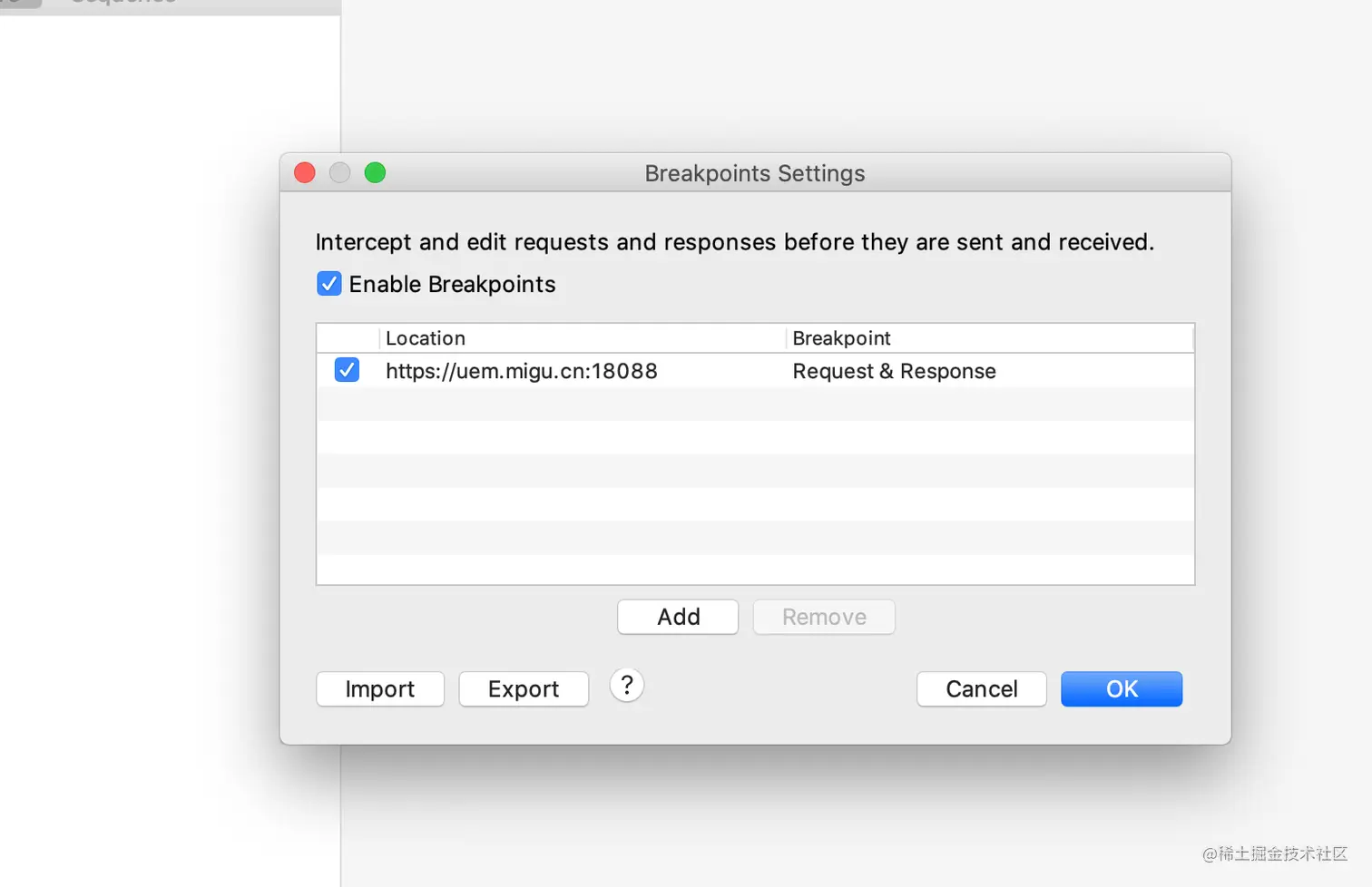
Task: Export breakpoint settings
Action: (524, 689)
